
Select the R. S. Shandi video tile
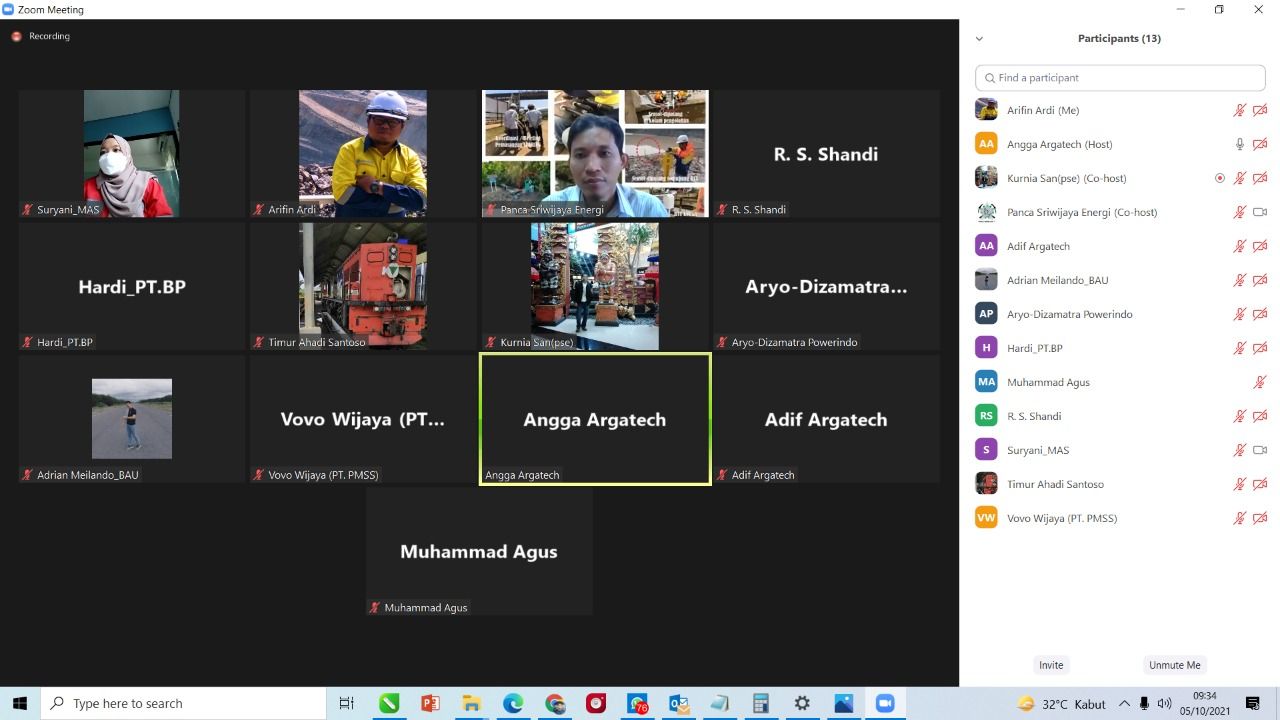tap(826, 153)
